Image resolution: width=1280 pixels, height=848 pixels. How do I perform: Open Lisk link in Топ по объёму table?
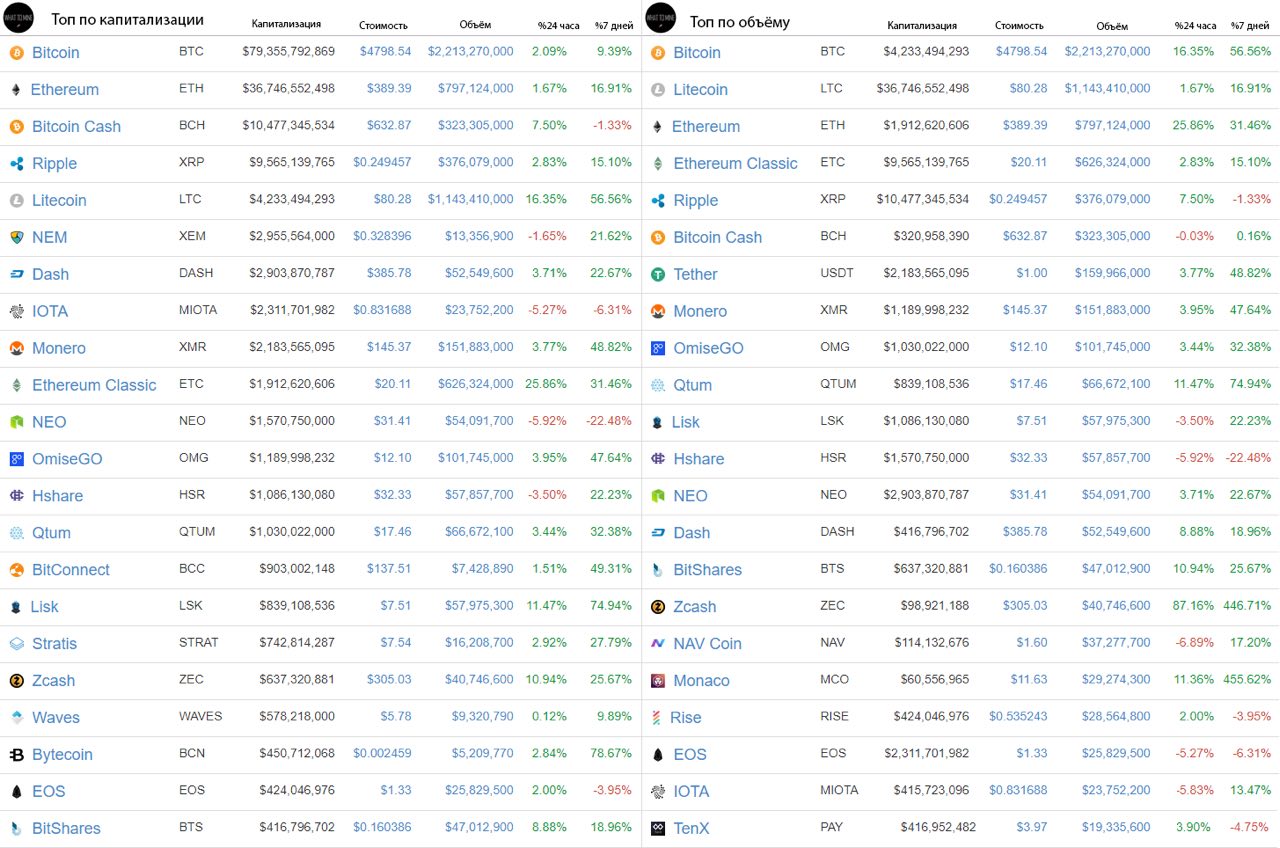pyautogui.click(x=685, y=422)
